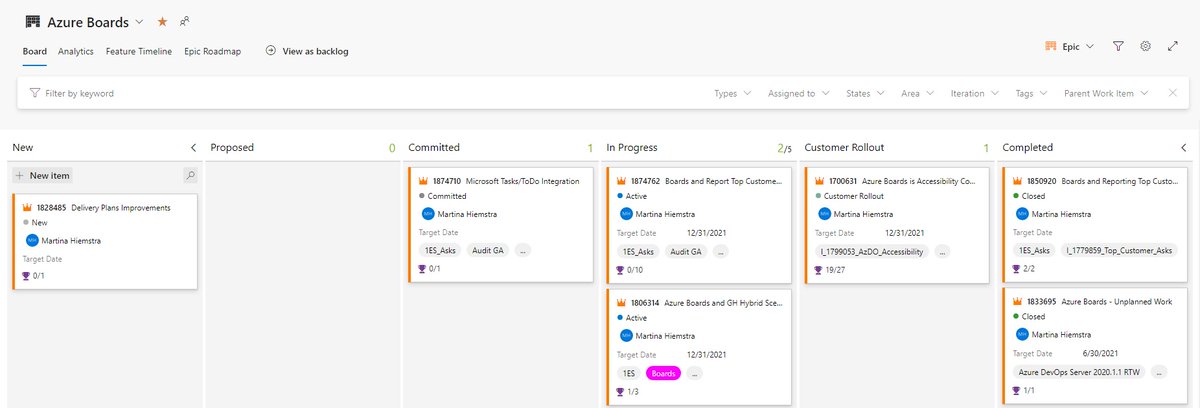Expand 0/1 child items on card 1874710

point(429,269)
